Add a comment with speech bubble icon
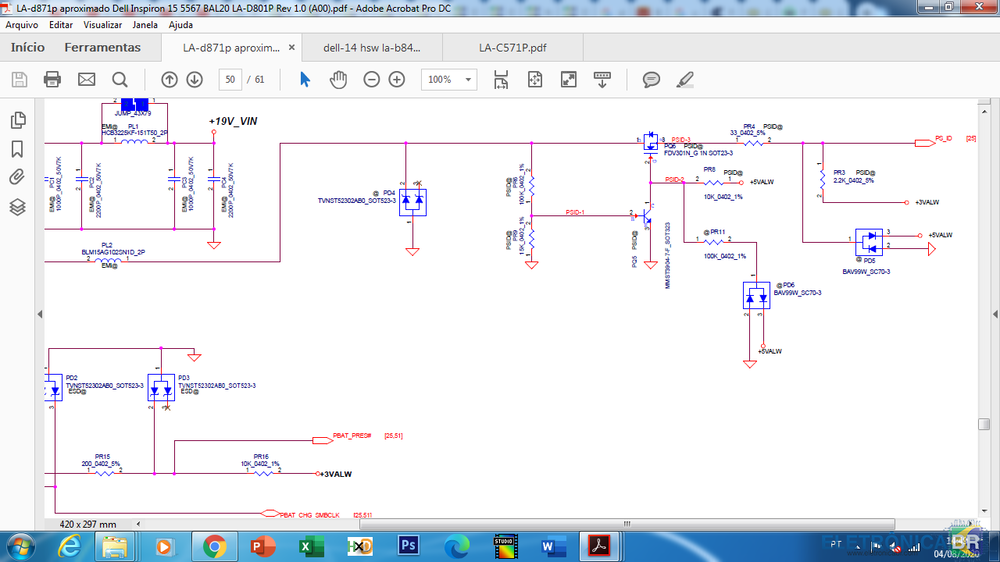 pos(651,80)
